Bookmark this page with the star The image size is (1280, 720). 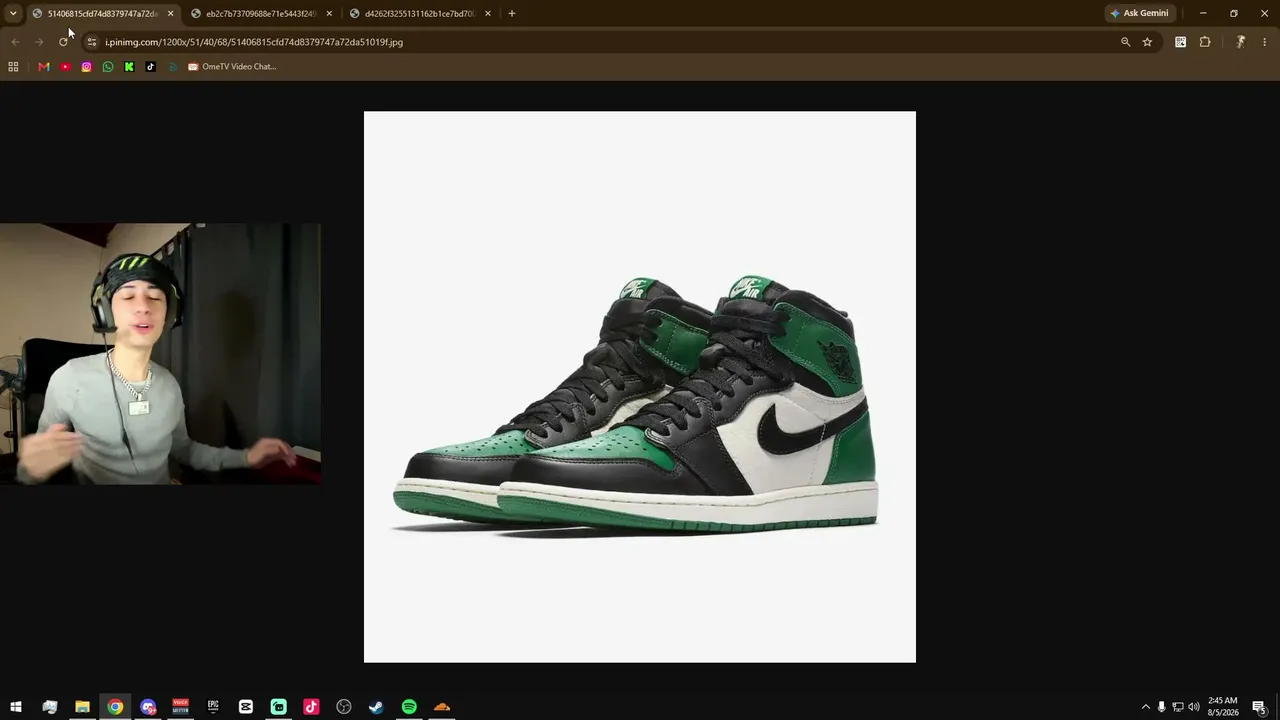[1147, 42]
